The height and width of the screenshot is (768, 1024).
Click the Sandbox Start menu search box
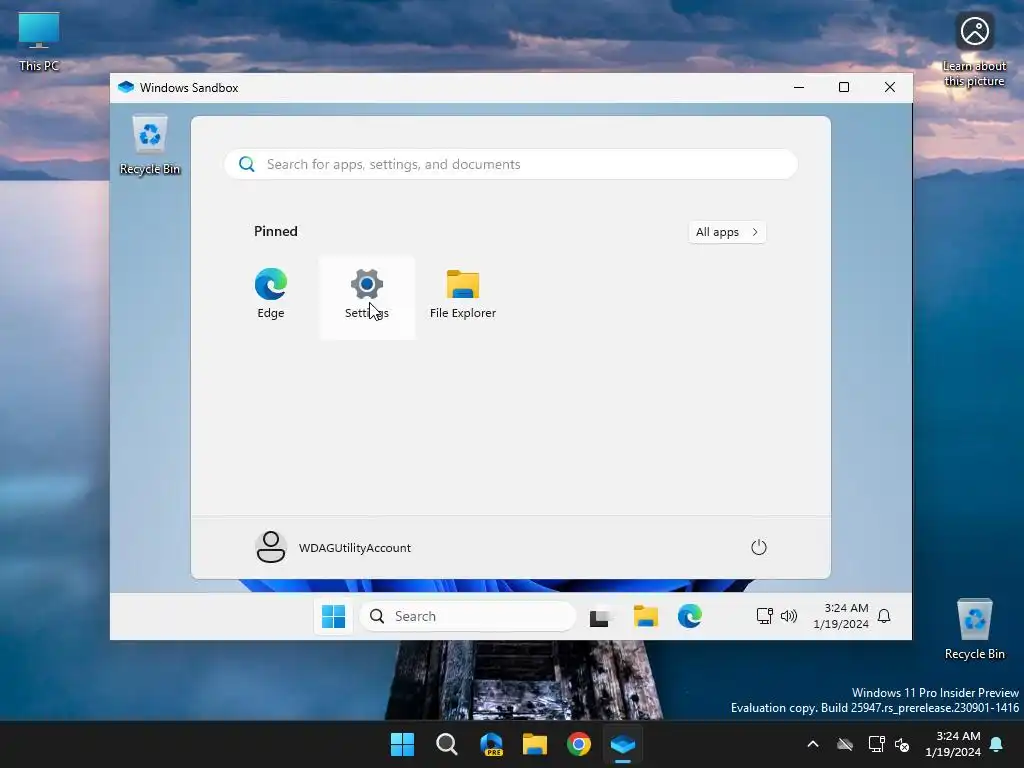pyautogui.click(x=511, y=164)
